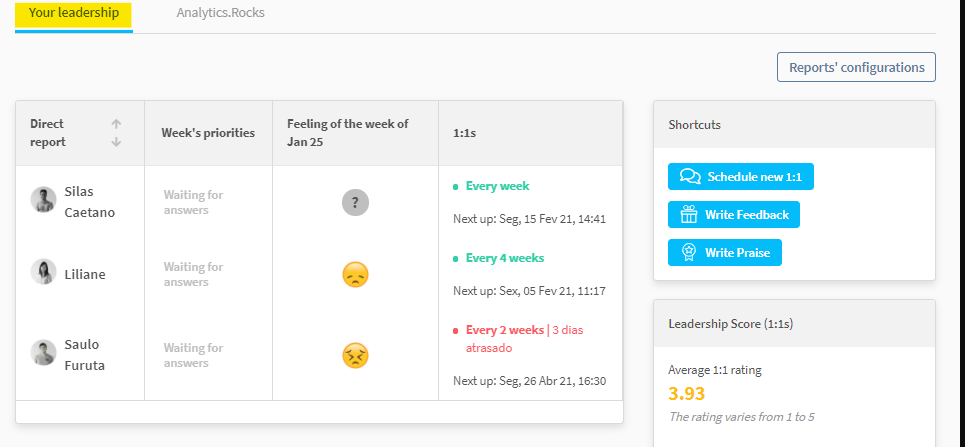Open Reports' configurations
The width and height of the screenshot is (965, 447).
point(856,67)
